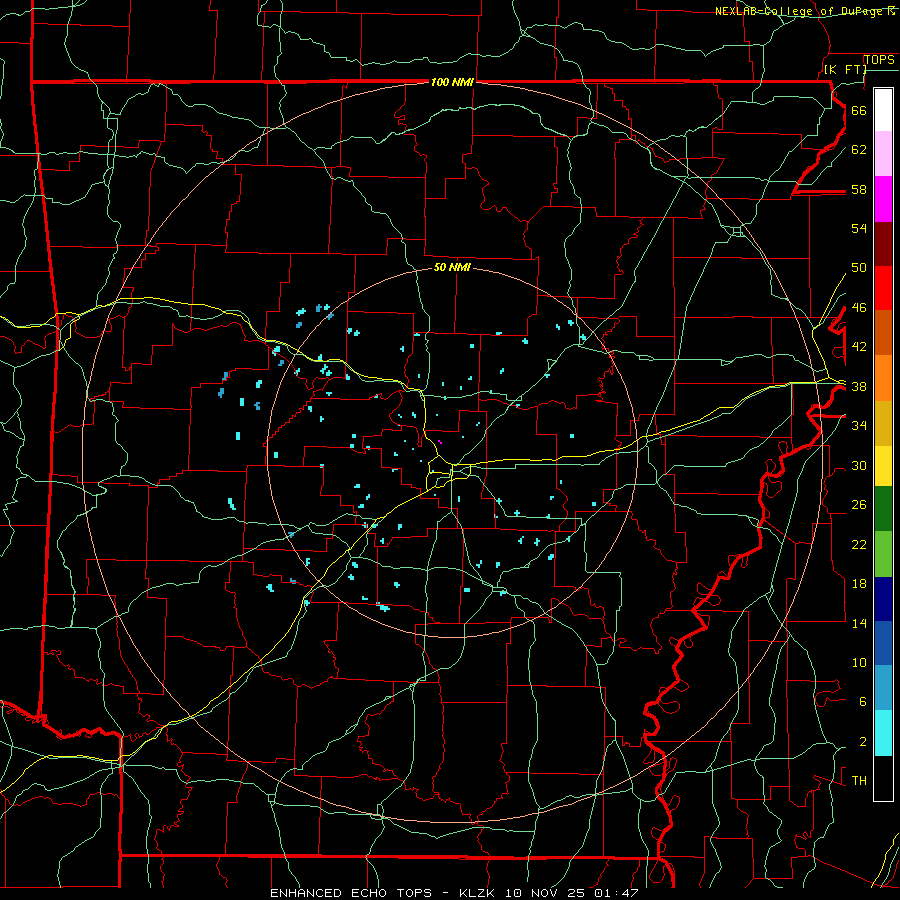Click the magenta legend swatch

click(x=883, y=199)
